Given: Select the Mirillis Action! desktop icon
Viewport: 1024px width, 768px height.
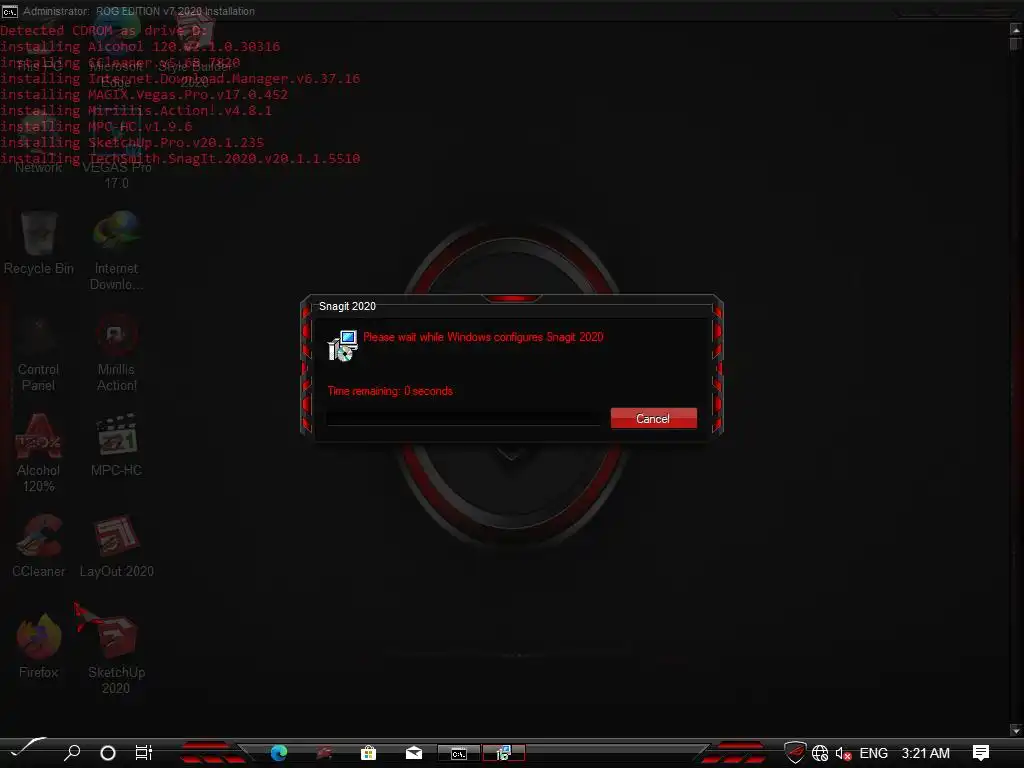Looking at the screenshot, I should 116,352.
